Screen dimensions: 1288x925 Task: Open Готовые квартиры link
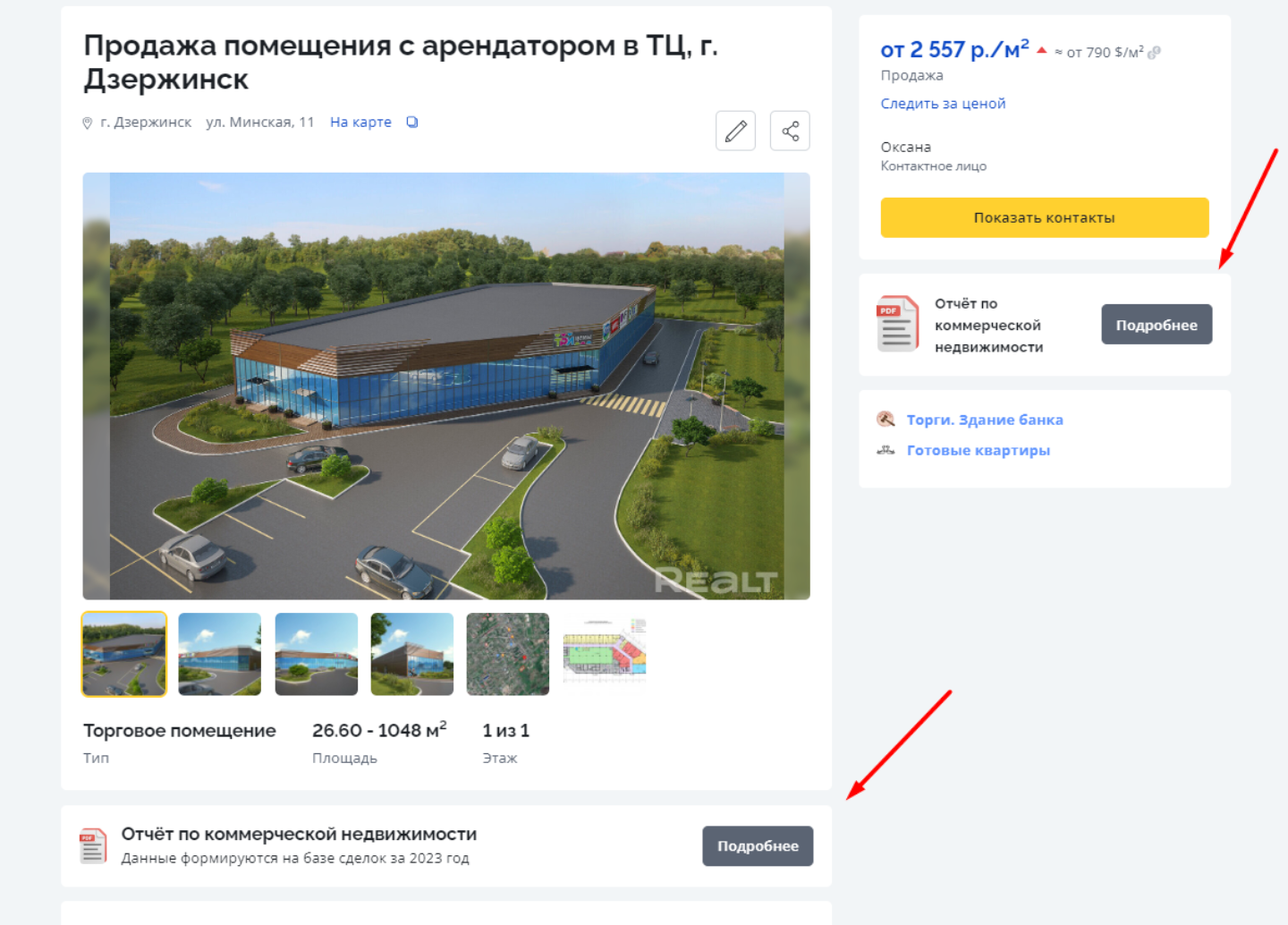click(x=979, y=450)
